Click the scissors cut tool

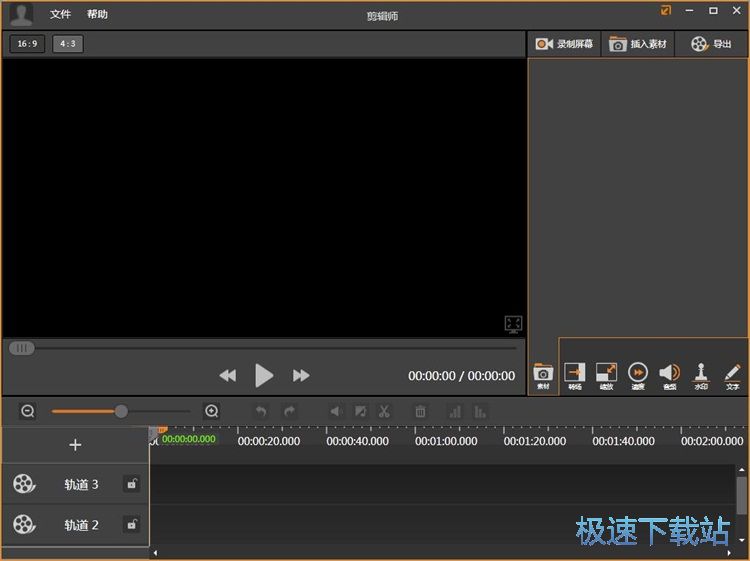coord(384,411)
